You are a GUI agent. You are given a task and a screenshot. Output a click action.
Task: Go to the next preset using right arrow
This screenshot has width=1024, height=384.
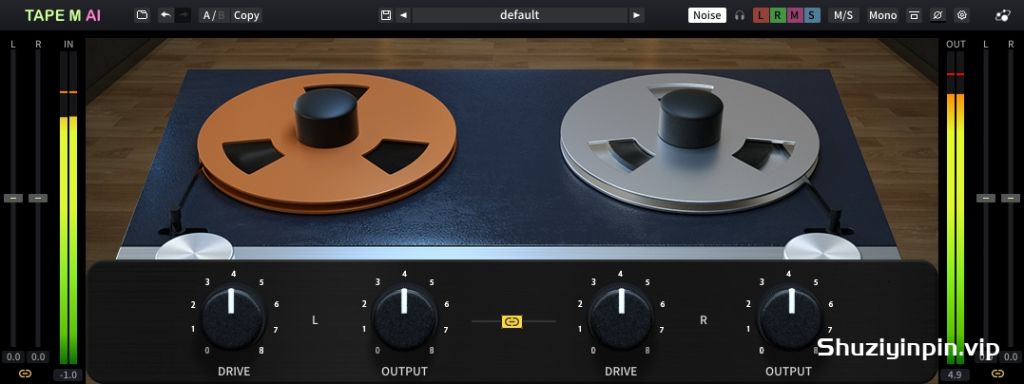(x=637, y=15)
